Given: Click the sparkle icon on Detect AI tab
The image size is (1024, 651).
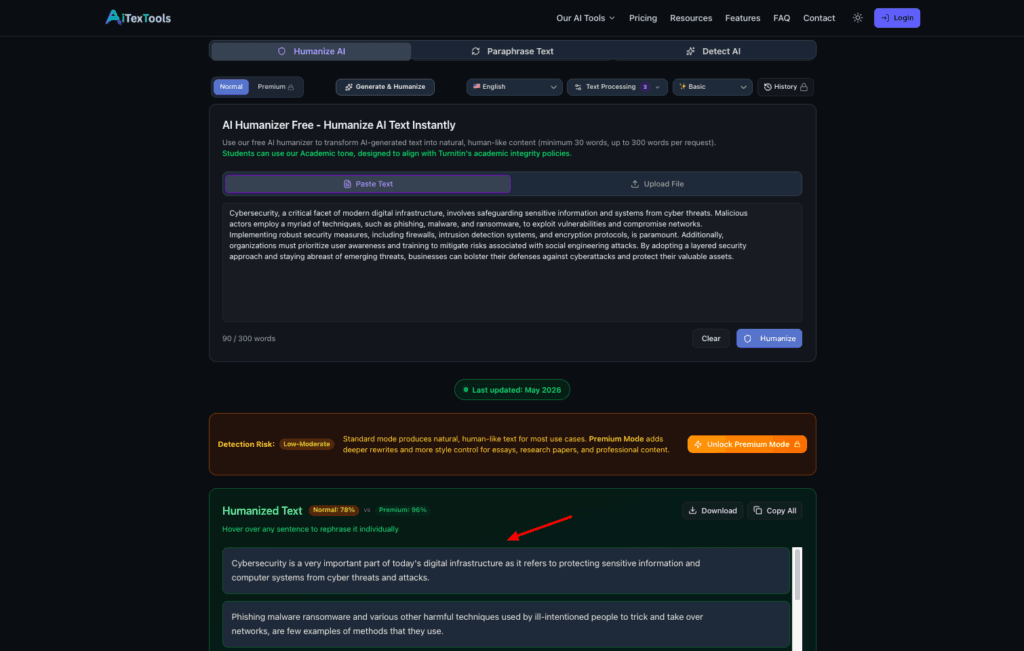Looking at the screenshot, I should coord(690,51).
